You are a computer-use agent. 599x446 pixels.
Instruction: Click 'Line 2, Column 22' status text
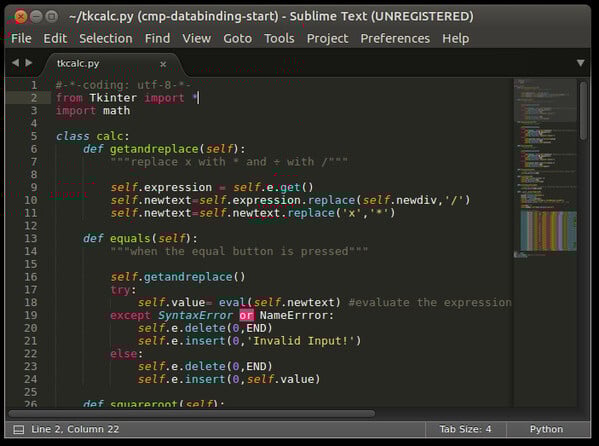pyautogui.click(x=75, y=429)
